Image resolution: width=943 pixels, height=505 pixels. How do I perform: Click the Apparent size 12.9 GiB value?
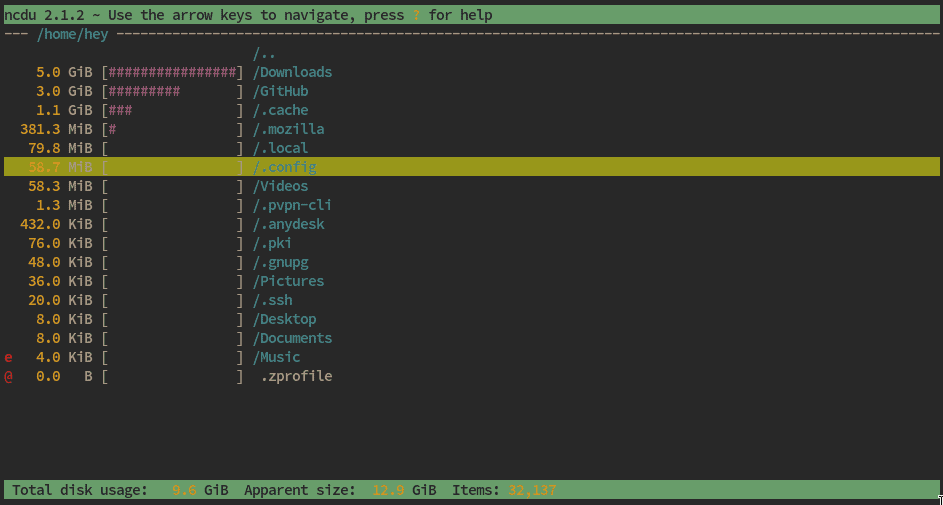[340, 491]
